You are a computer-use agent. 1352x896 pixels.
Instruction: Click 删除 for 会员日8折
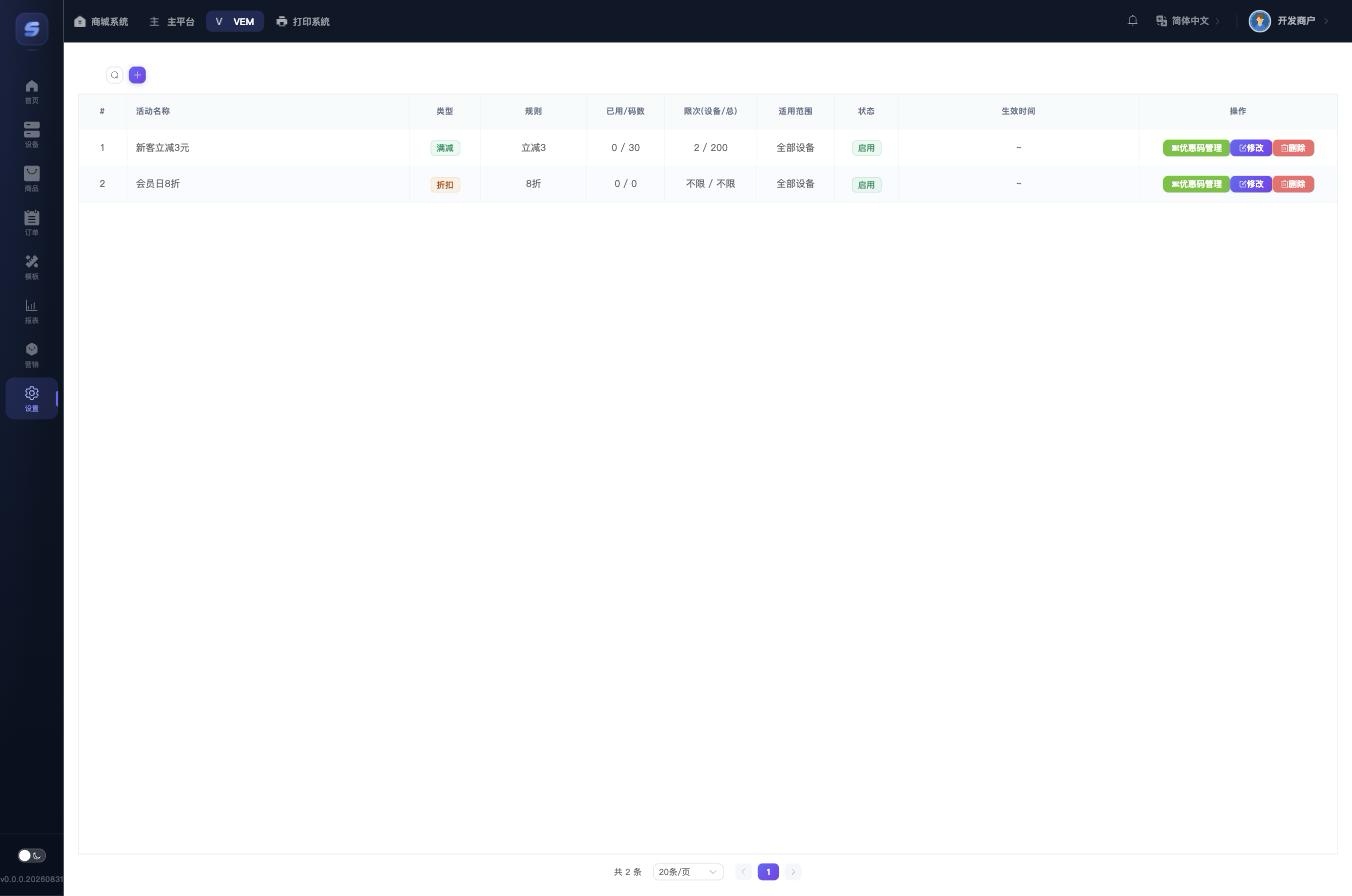coord(1293,184)
